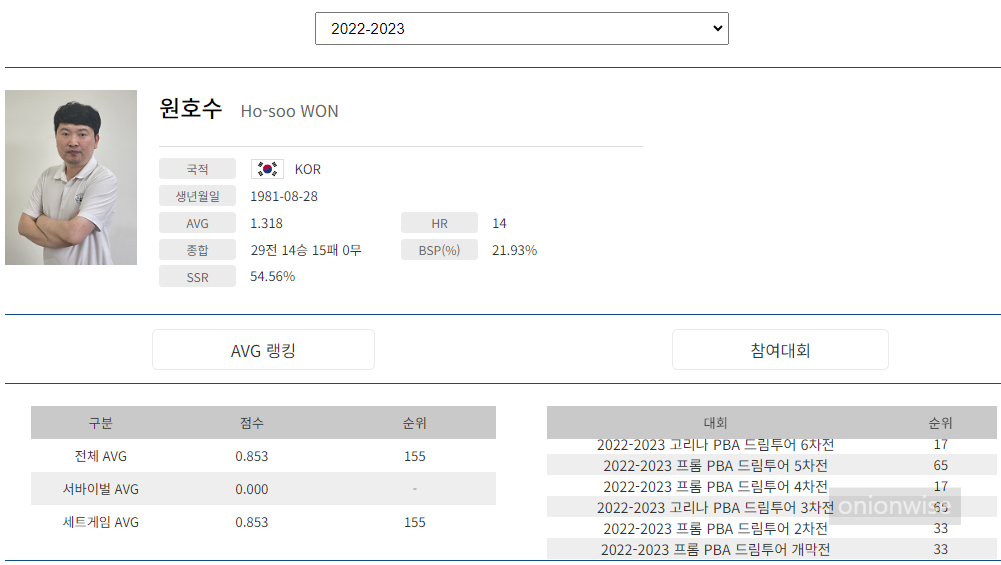The height and width of the screenshot is (565, 1001).
Task: Click the HR value 14
Action: 499,223
